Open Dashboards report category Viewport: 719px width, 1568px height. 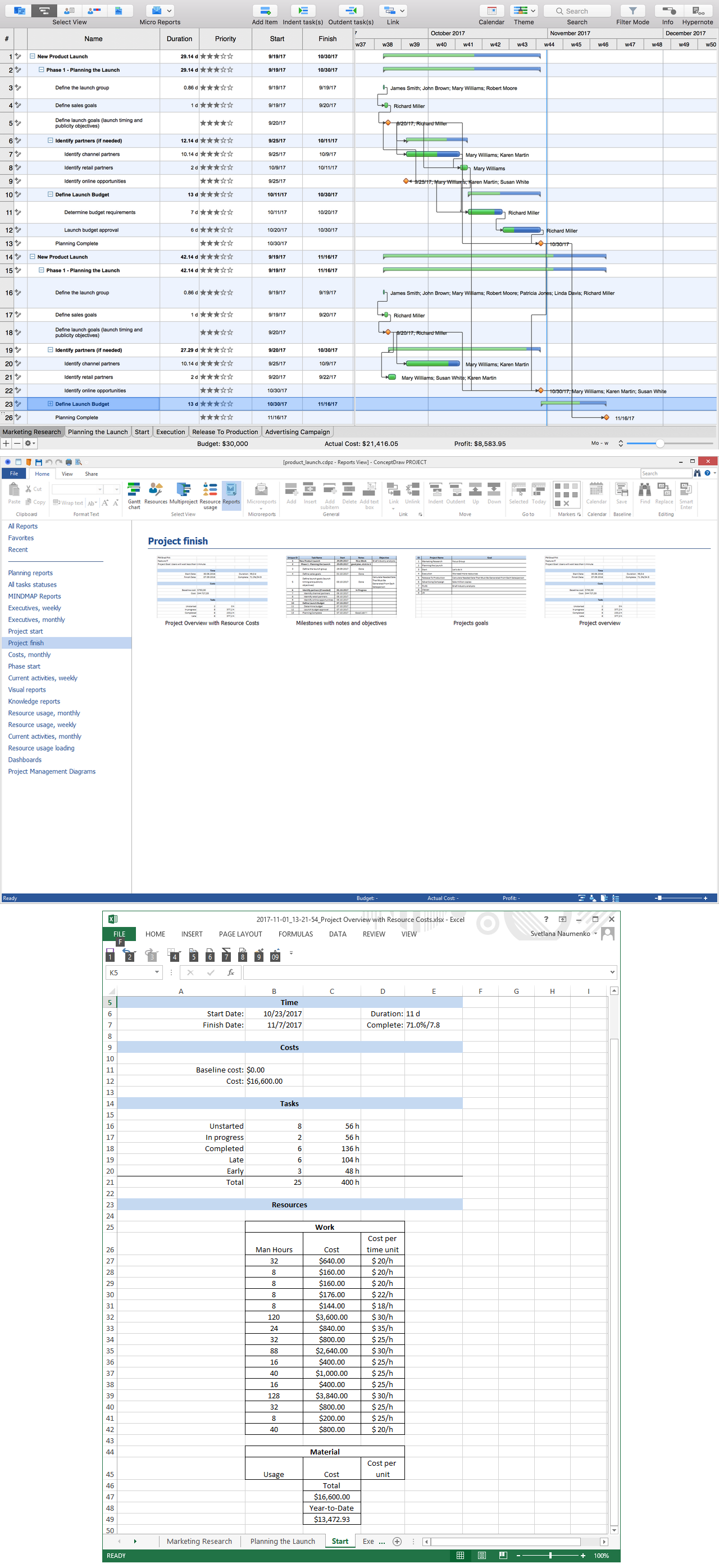pyautogui.click(x=25, y=760)
